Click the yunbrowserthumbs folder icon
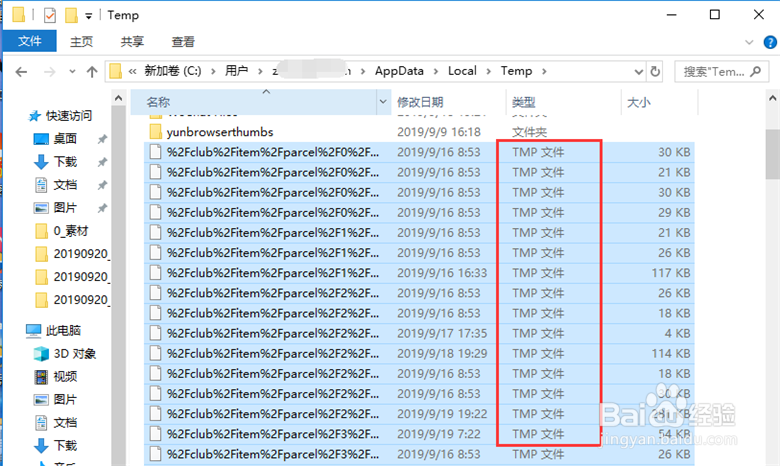 point(156,132)
